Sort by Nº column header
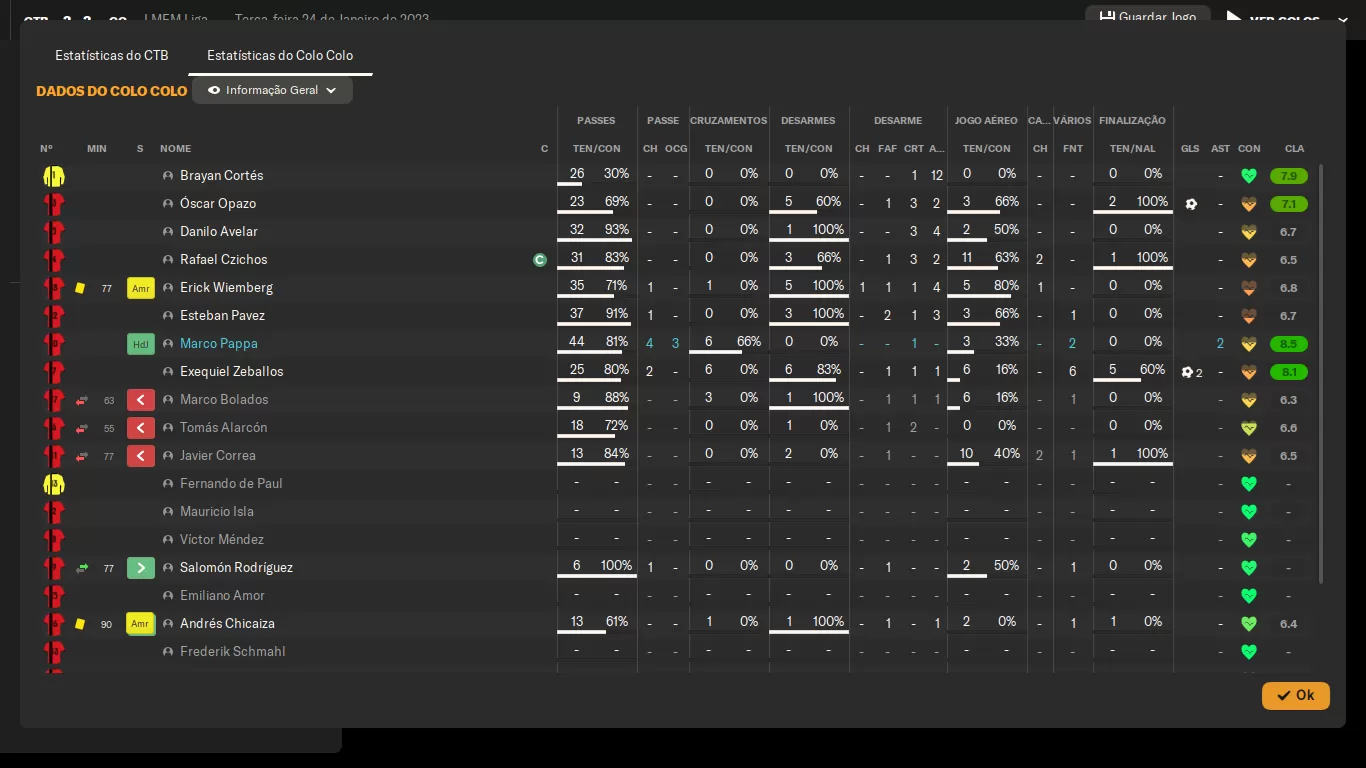 (x=46, y=149)
